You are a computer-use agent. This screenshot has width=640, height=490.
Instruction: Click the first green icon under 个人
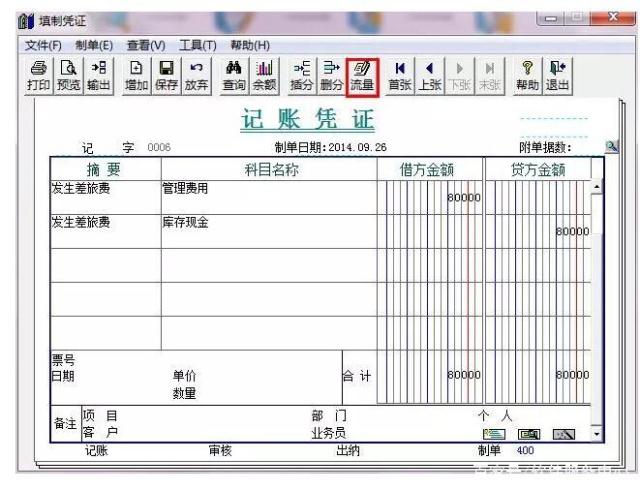pos(494,434)
